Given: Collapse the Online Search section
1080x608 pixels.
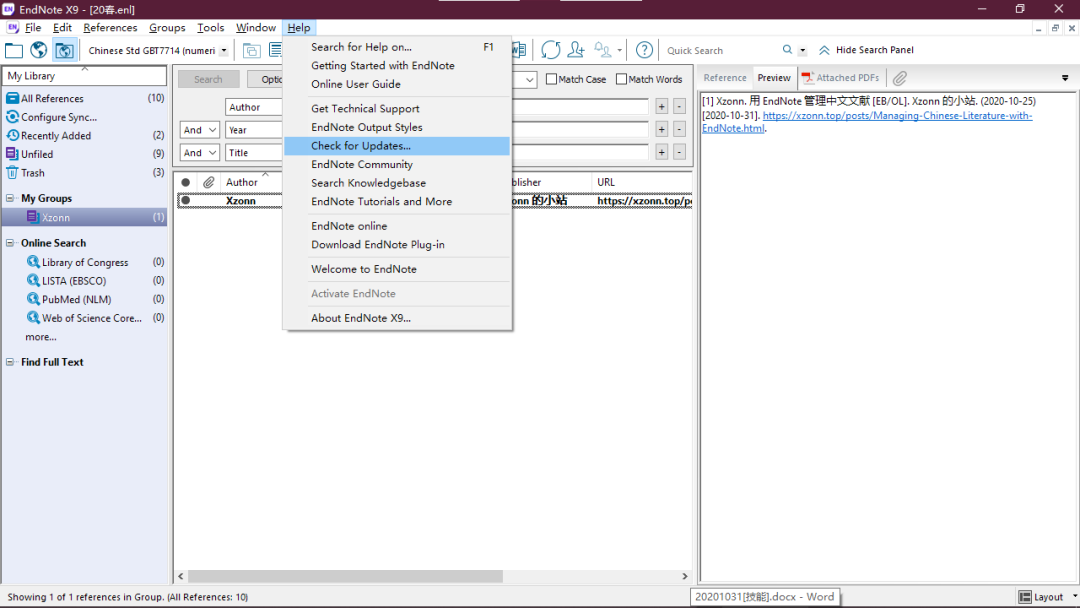Looking at the screenshot, I should pos(10,243).
